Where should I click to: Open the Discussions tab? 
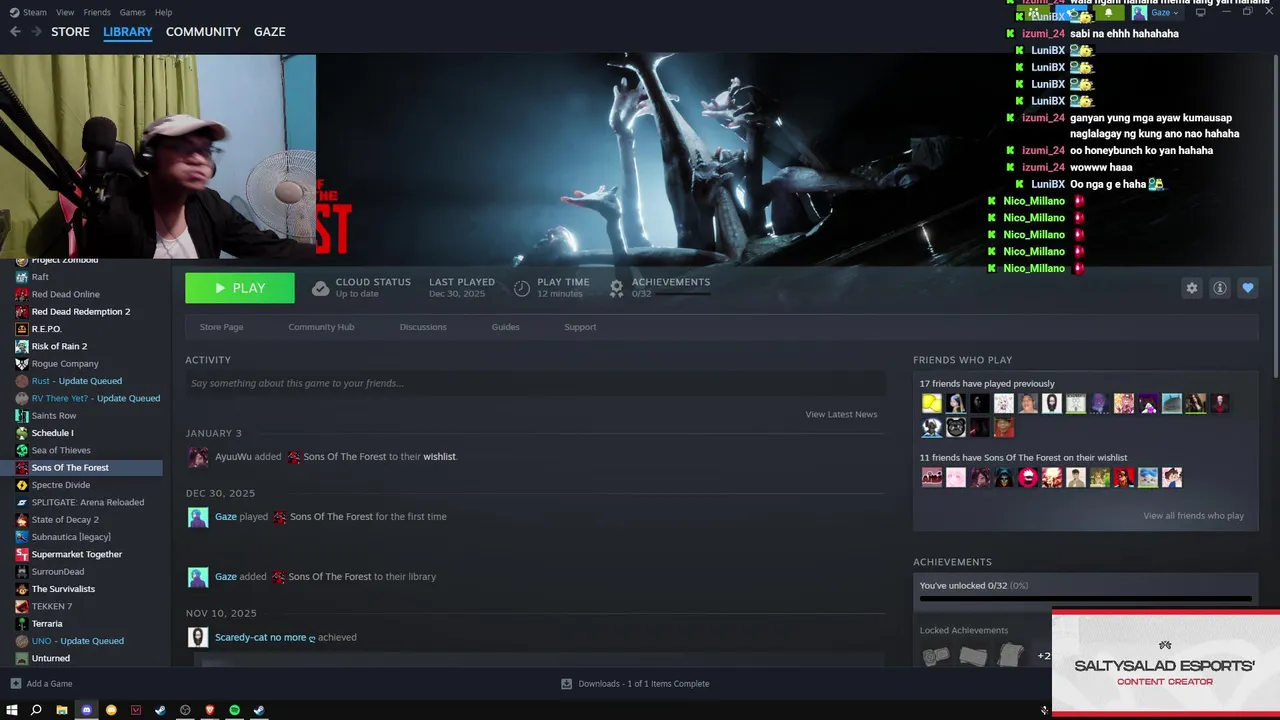[423, 327]
